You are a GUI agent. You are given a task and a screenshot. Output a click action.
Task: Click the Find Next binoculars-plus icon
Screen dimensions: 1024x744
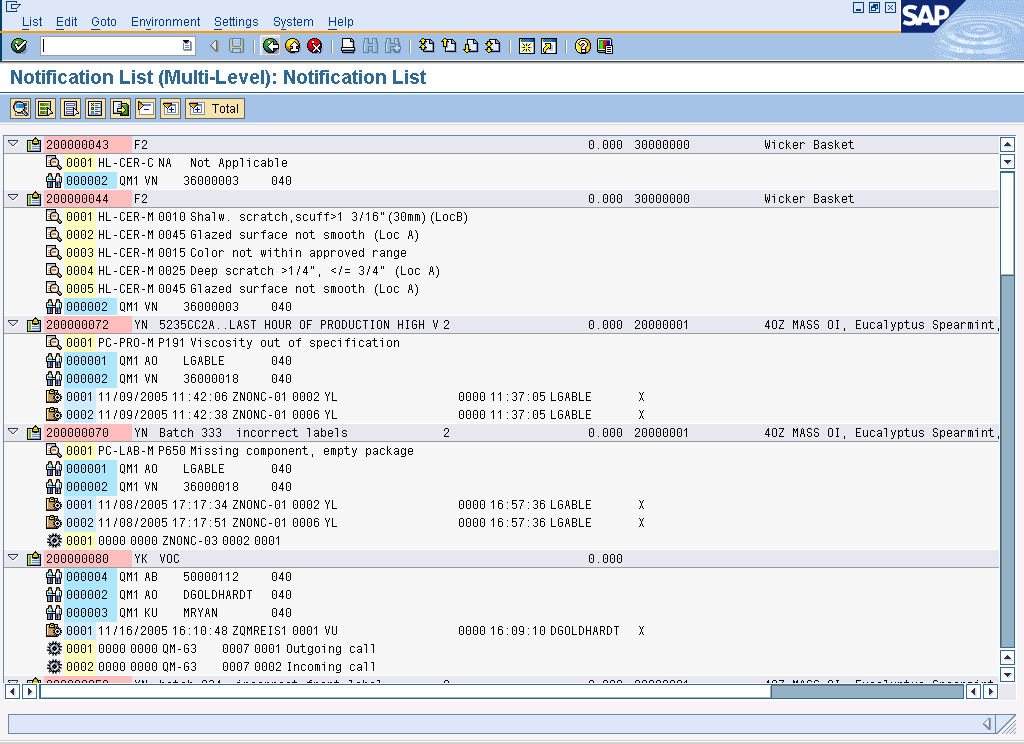392,46
